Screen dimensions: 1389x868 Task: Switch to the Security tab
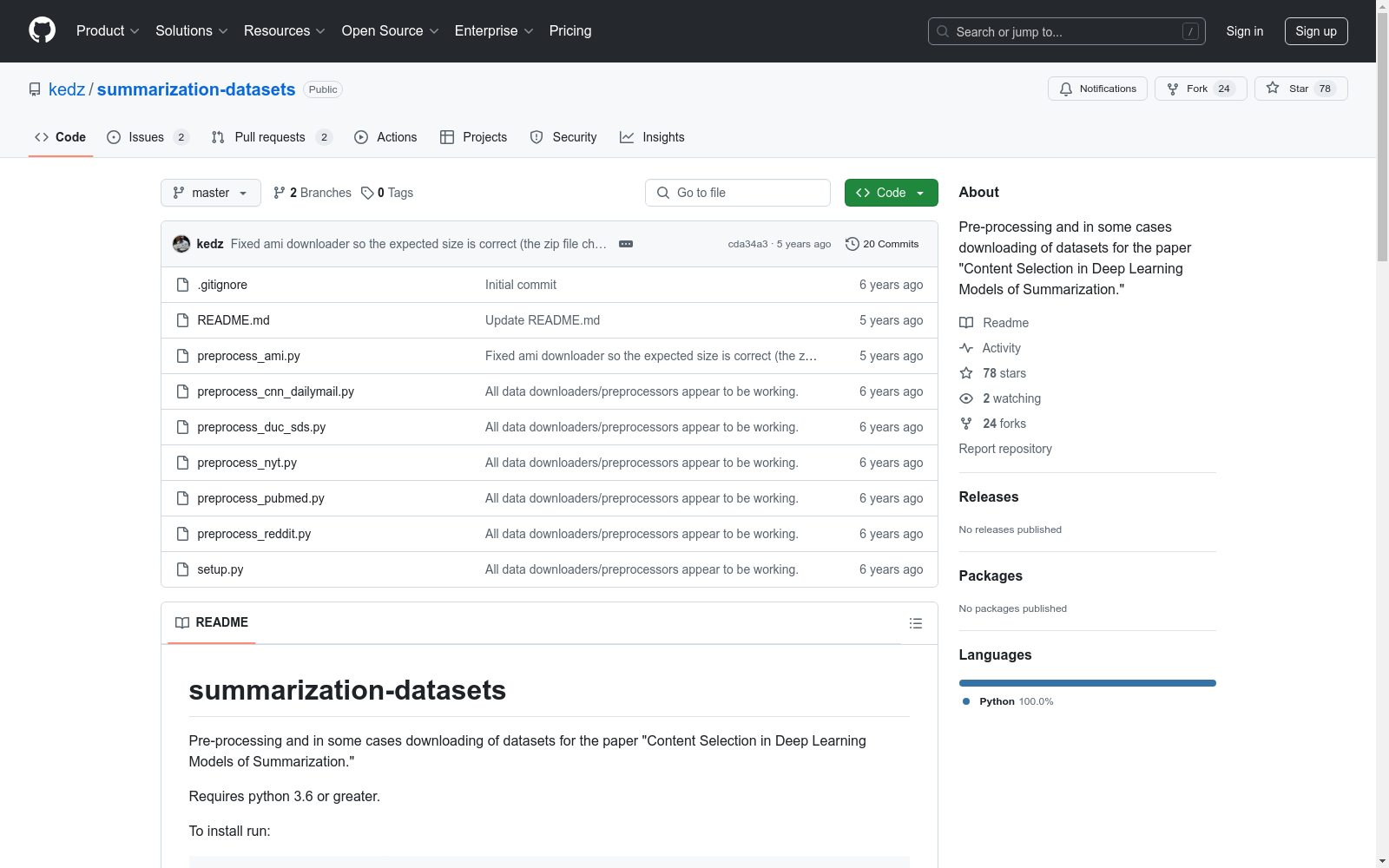[x=563, y=137]
